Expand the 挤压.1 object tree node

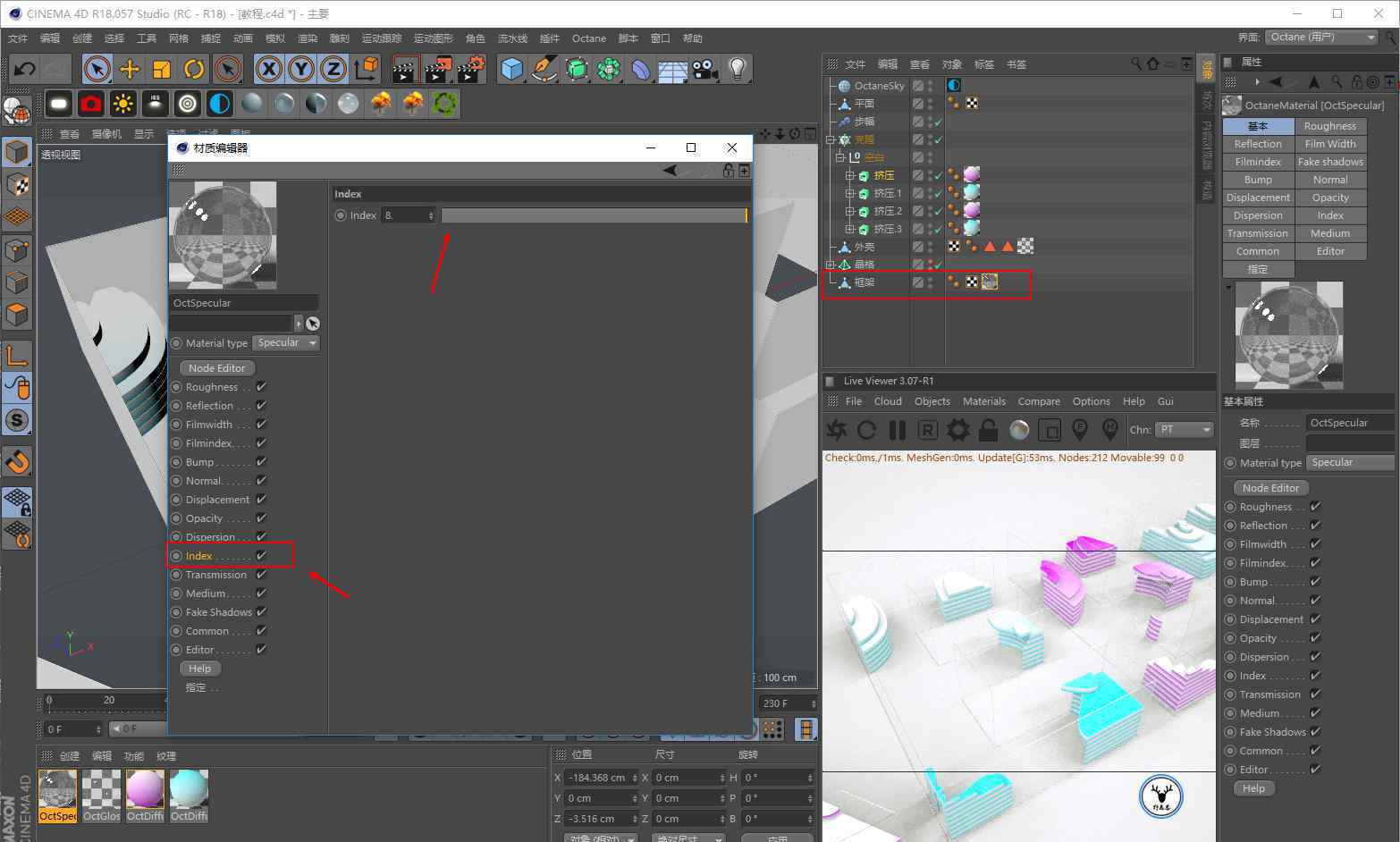click(849, 193)
